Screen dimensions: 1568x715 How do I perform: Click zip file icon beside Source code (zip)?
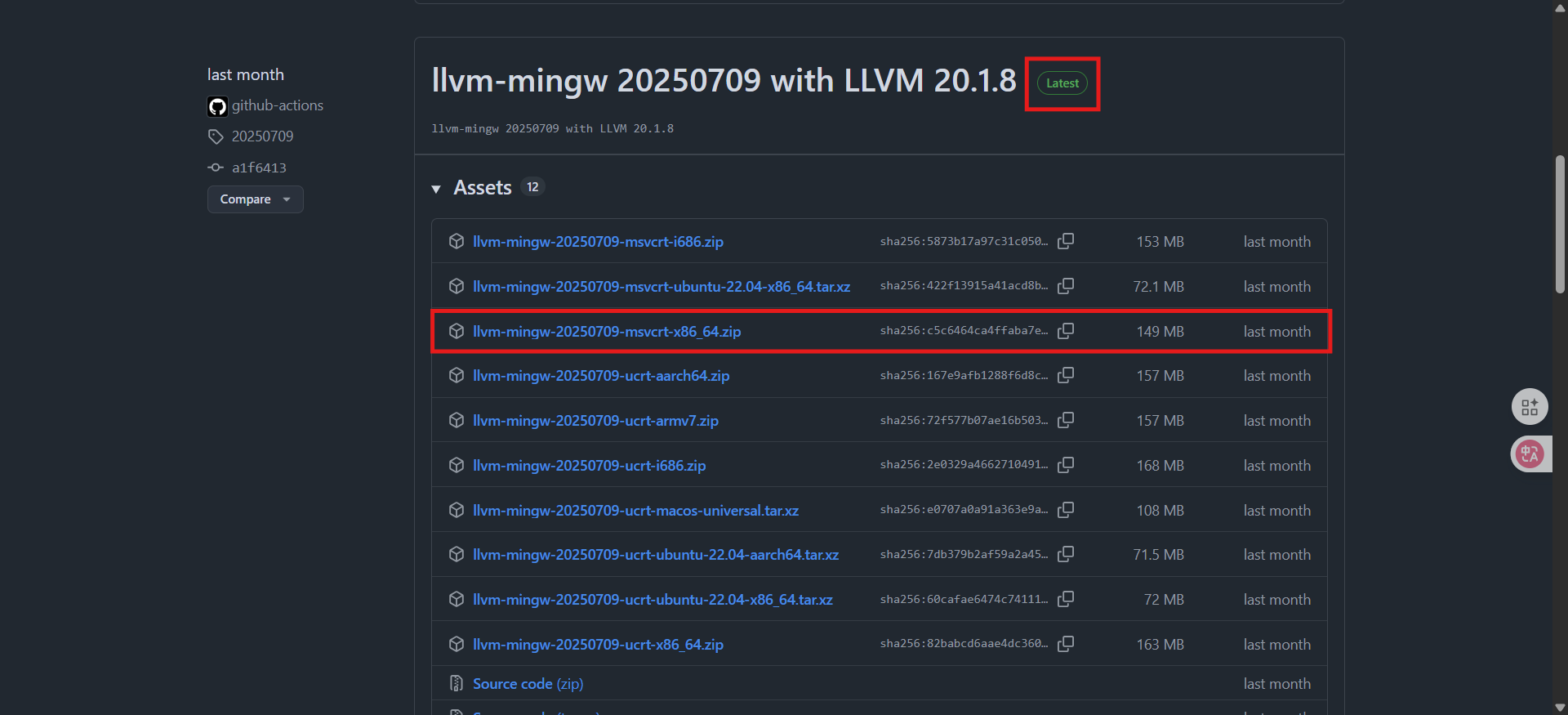coord(457,683)
